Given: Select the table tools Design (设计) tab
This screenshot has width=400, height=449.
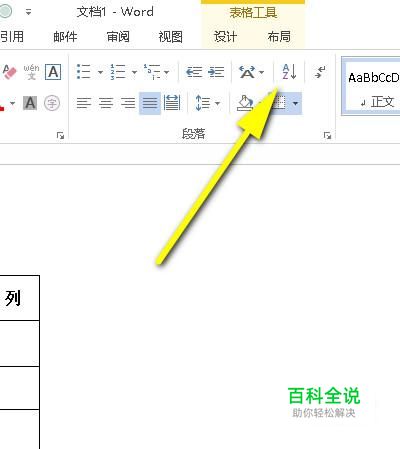Looking at the screenshot, I should (225, 36).
